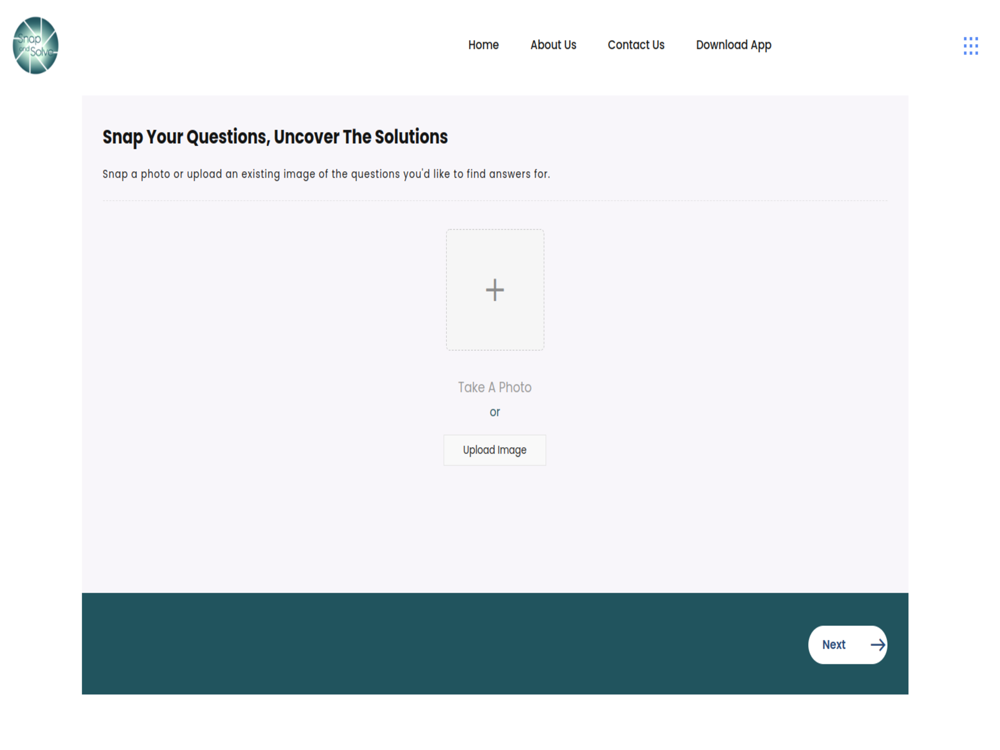Viewport: 1000px width, 750px height.
Task: Click the Snap and Solve logo
Action: coord(36,45)
